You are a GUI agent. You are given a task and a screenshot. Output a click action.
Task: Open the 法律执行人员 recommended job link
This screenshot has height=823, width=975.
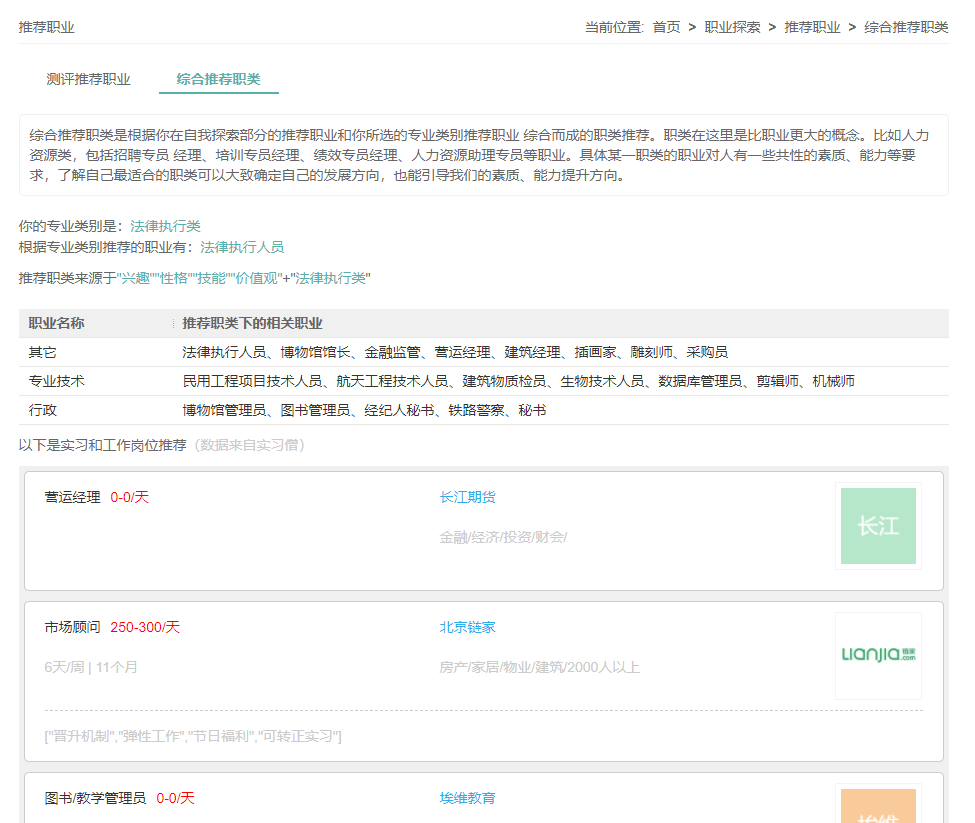pos(242,246)
